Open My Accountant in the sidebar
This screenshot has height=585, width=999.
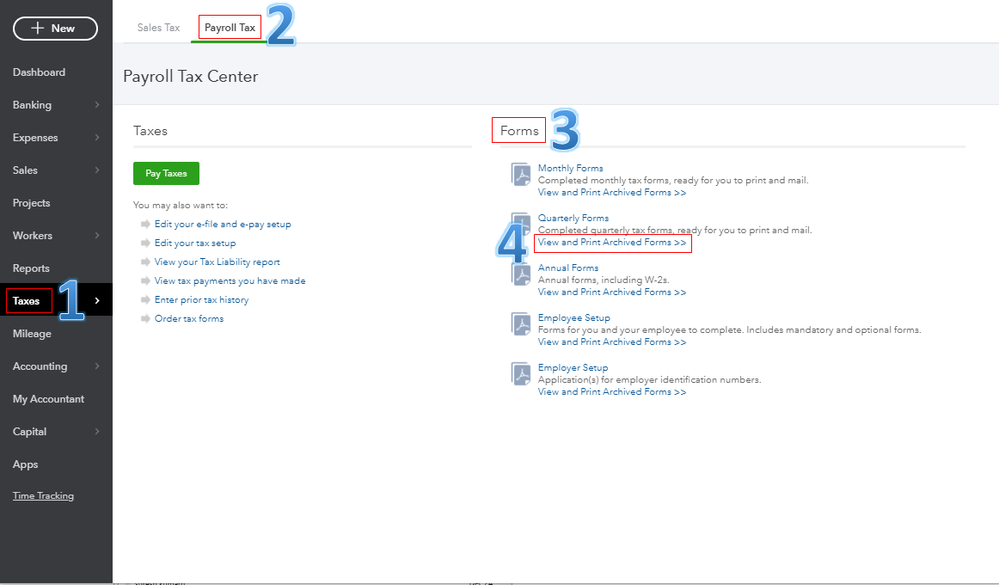48,399
